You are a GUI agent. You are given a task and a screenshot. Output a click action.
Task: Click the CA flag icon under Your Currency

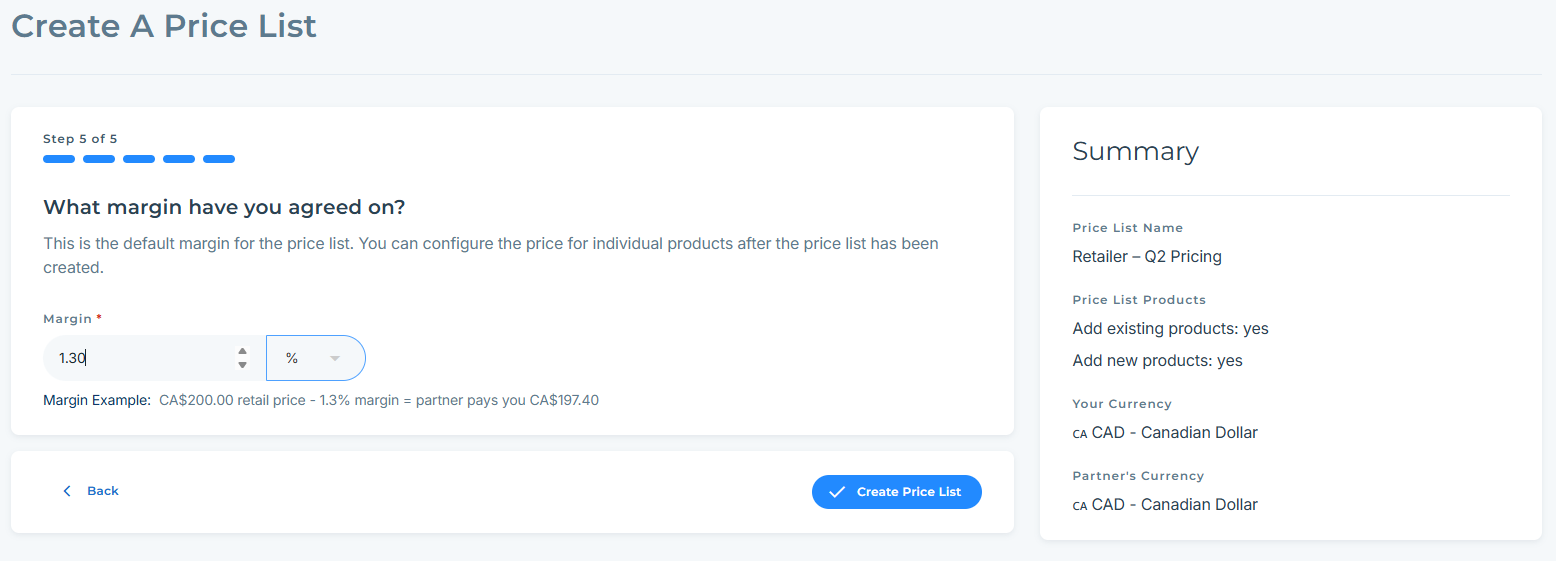(x=1080, y=434)
